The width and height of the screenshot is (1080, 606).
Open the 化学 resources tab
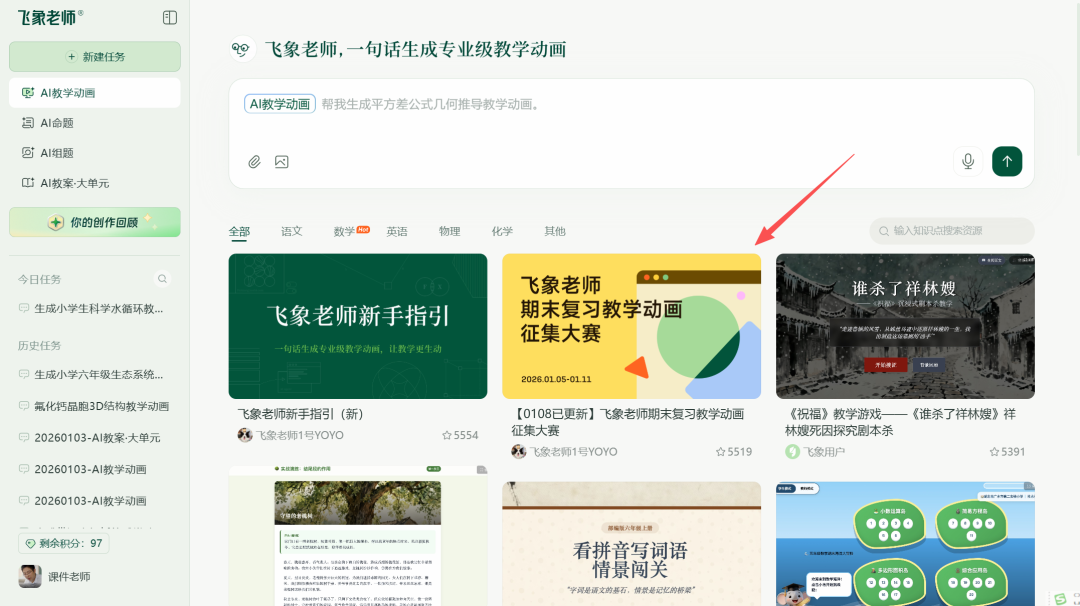click(502, 231)
